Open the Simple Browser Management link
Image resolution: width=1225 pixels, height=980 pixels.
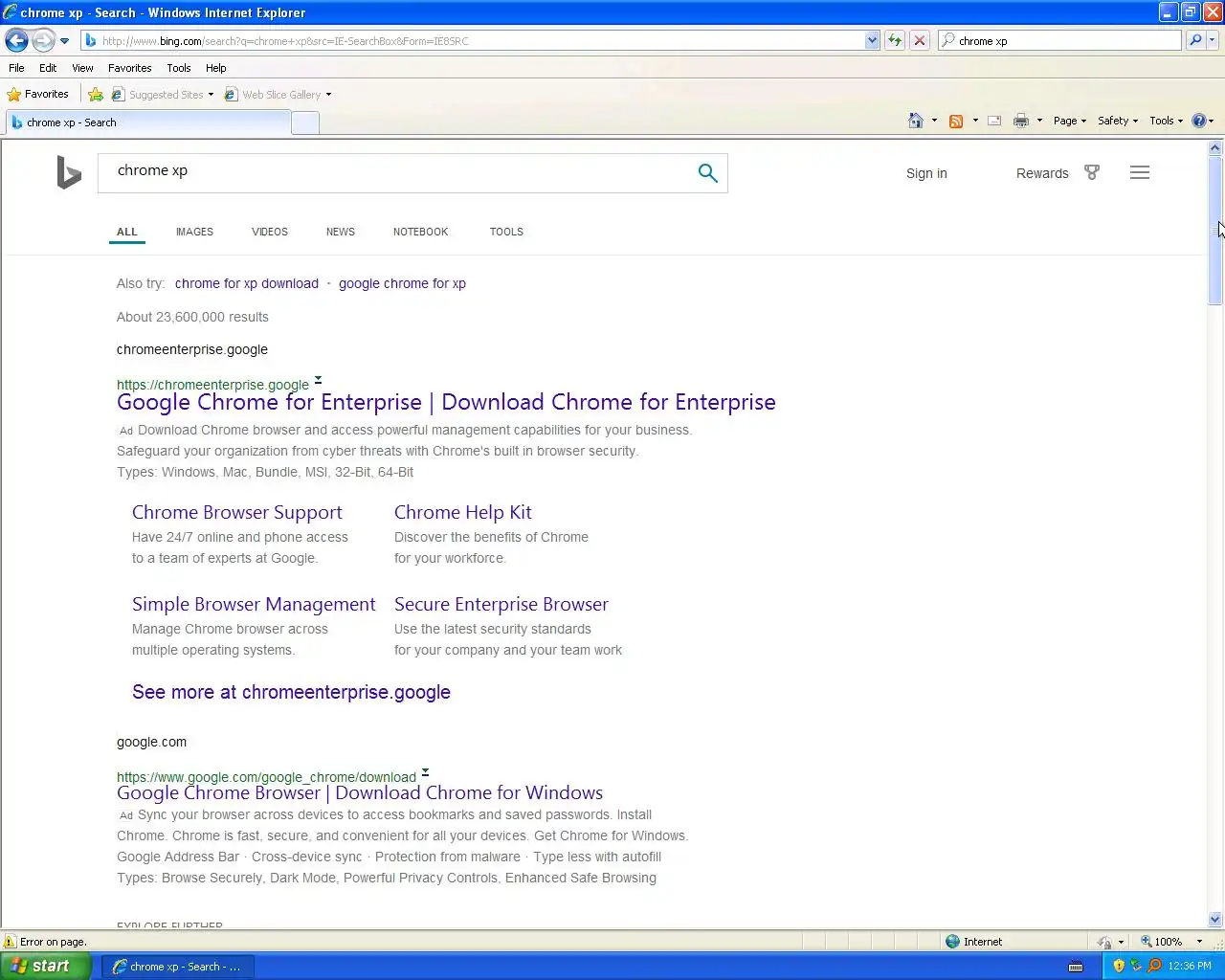click(x=254, y=604)
